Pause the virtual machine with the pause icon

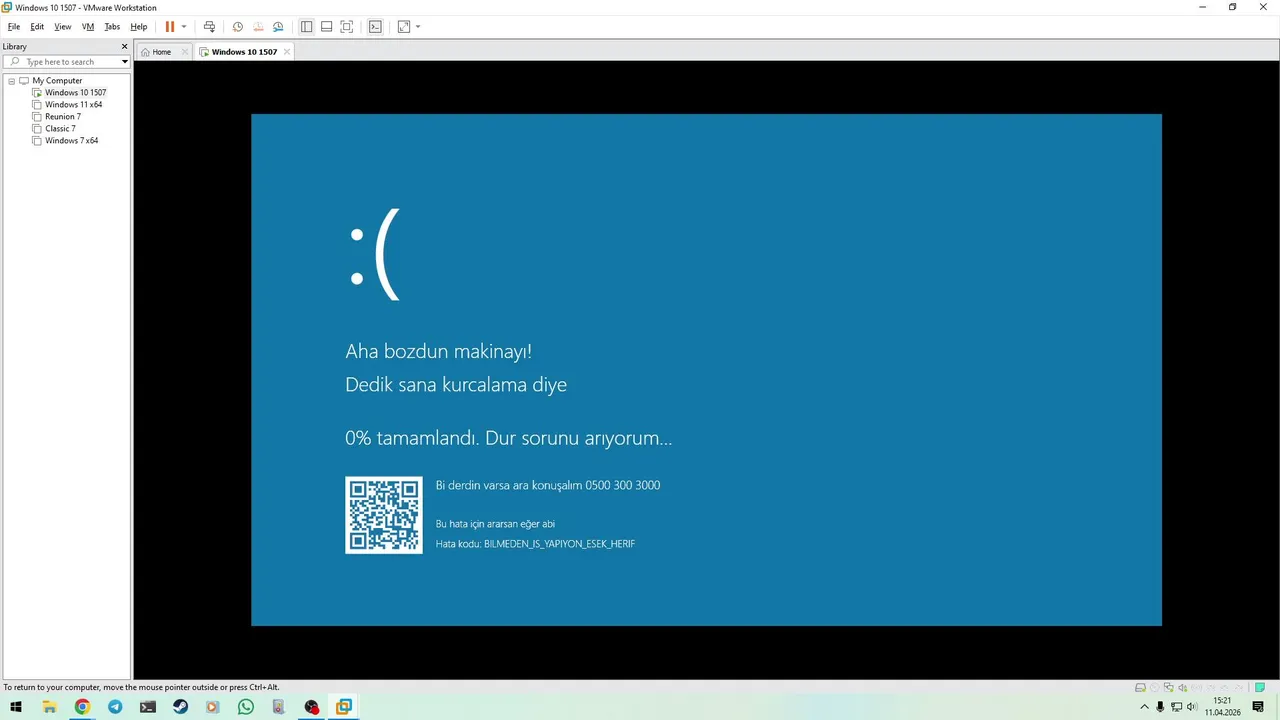[169, 27]
